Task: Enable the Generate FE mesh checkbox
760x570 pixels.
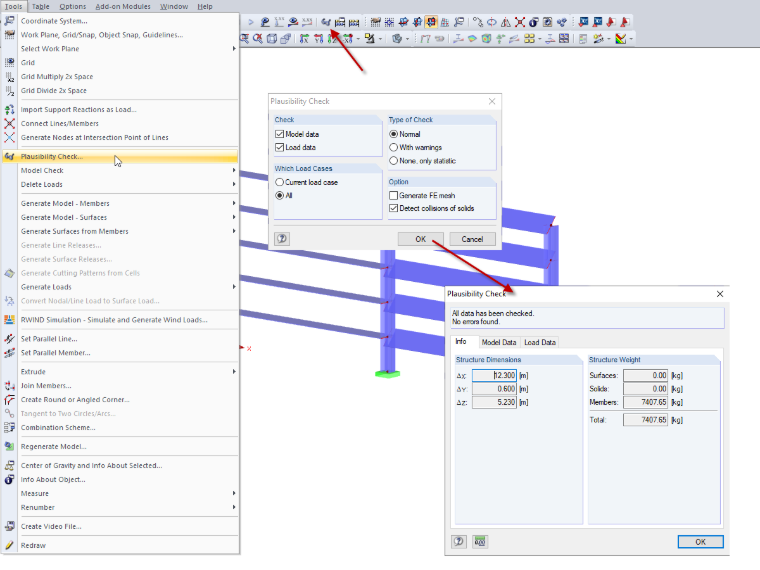Action: pyautogui.click(x=394, y=195)
